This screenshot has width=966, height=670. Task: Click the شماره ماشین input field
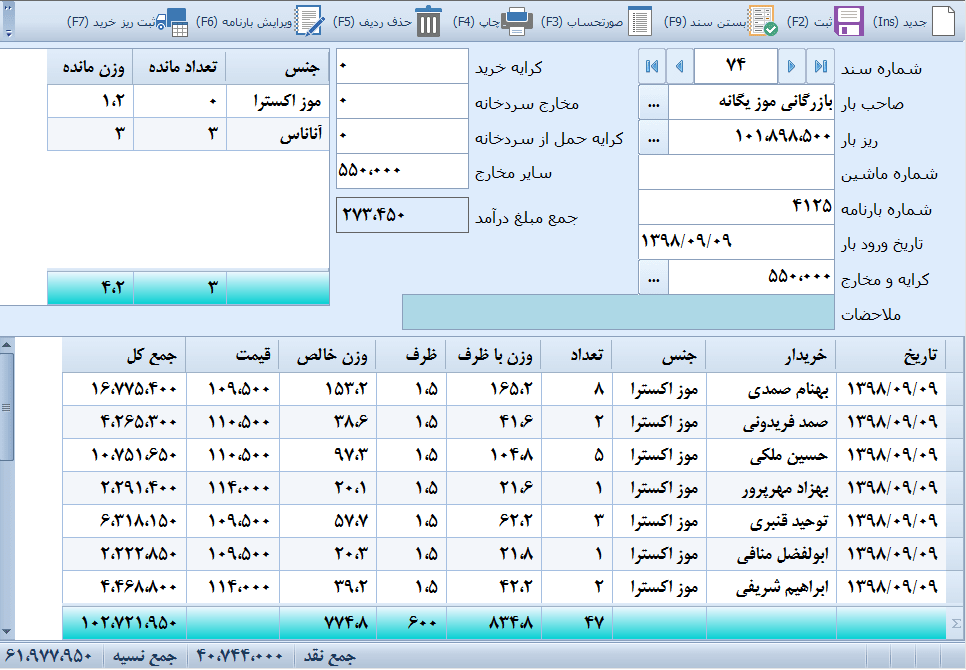pos(735,172)
